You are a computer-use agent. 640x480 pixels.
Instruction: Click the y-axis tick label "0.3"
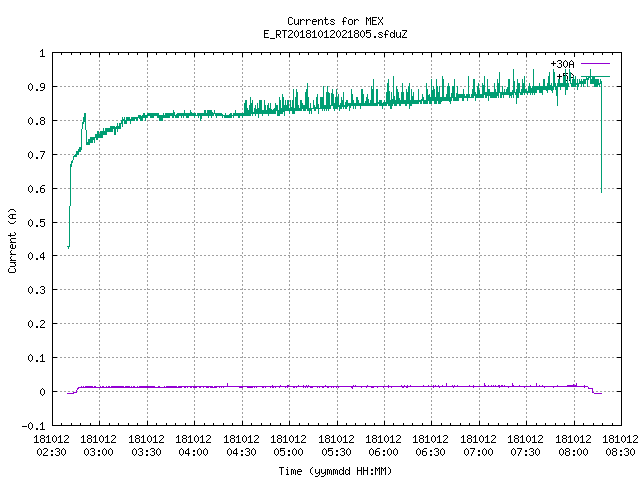(x=36, y=290)
